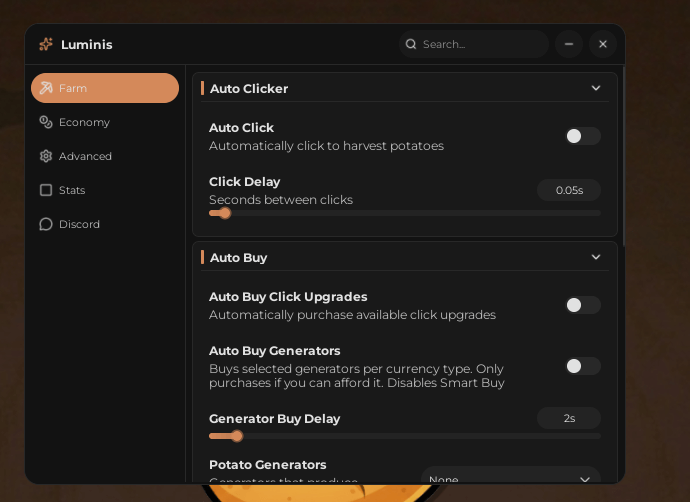This screenshot has height=502, width=690.
Task: Click the Generator Buy Delay label
Action: click(274, 418)
